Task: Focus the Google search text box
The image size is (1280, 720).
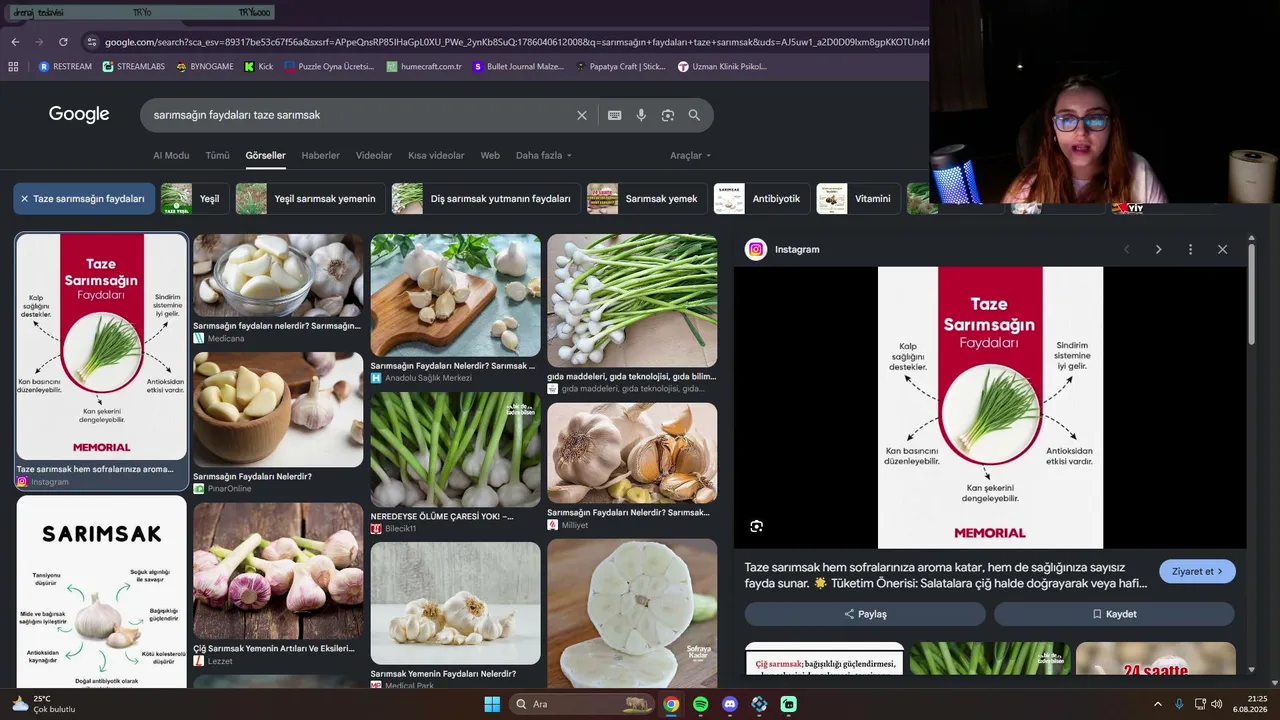Action: [360, 115]
